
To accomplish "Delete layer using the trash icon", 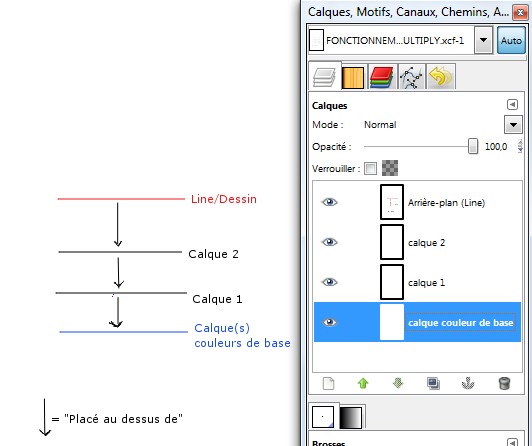I will tap(504, 384).
